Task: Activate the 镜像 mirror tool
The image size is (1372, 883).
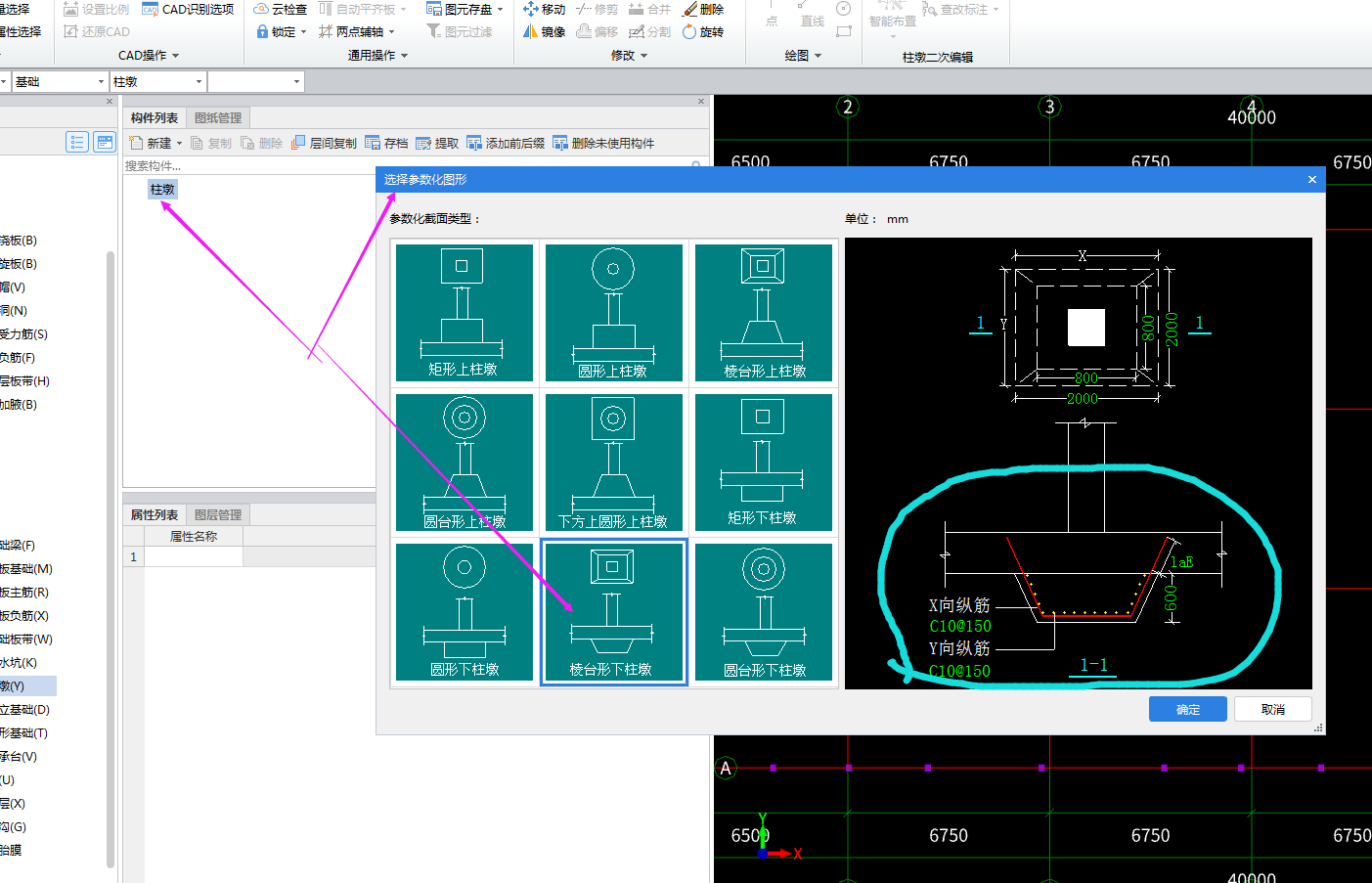Action: (x=544, y=31)
